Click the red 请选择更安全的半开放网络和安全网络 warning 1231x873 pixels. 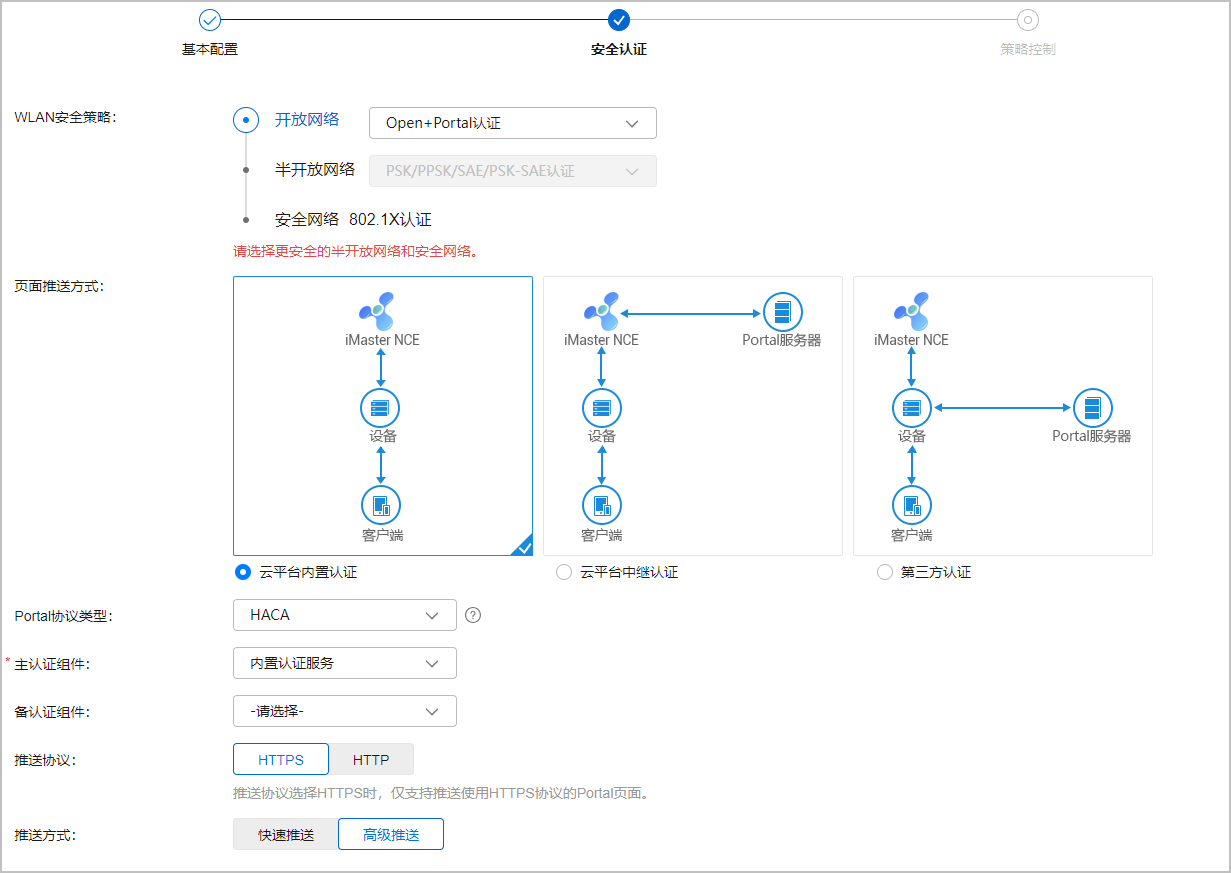tap(356, 251)
